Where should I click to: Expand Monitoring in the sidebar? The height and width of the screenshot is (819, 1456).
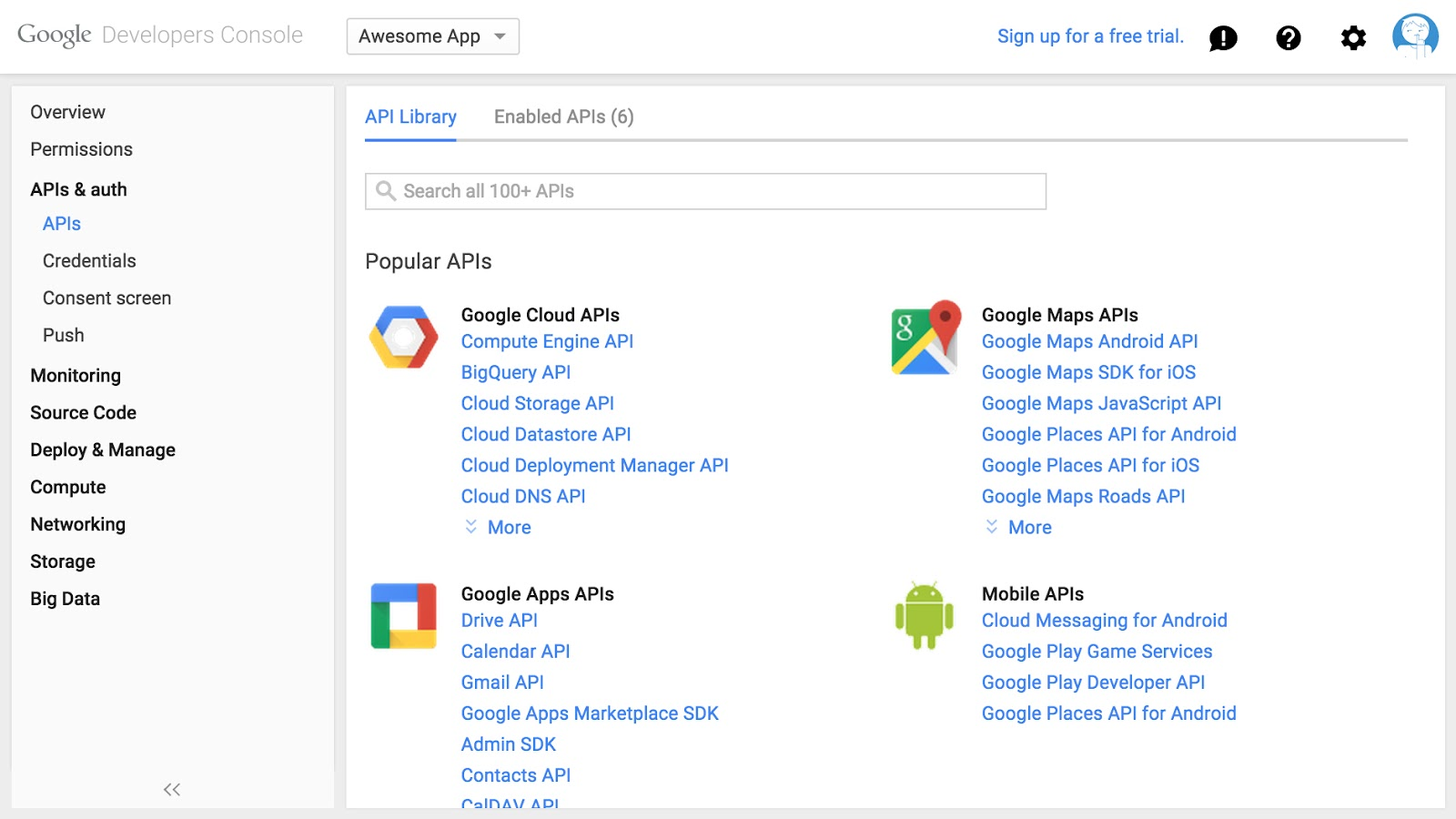(x=76, y=376)
